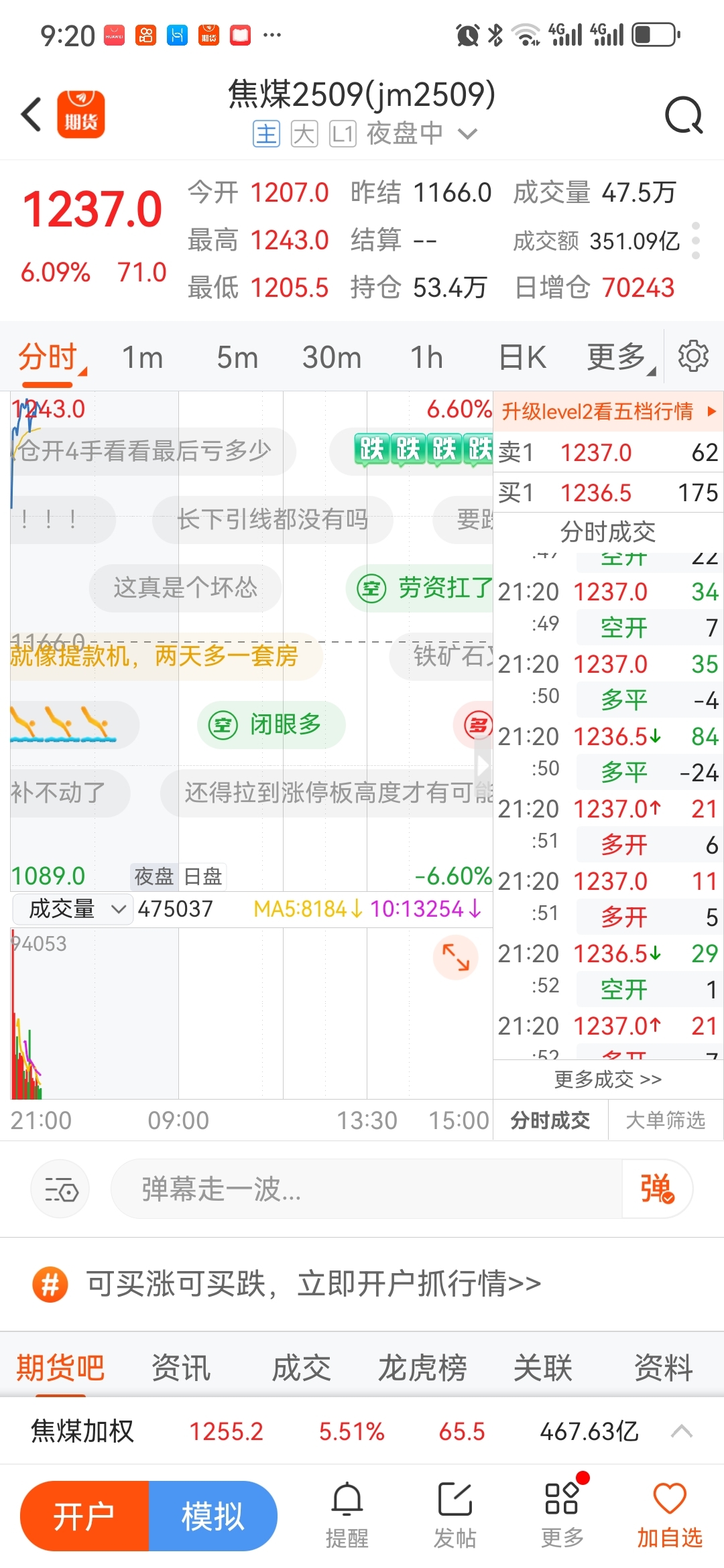
Task: Open the three-dot quote details menu
Action: pos(696,241)
